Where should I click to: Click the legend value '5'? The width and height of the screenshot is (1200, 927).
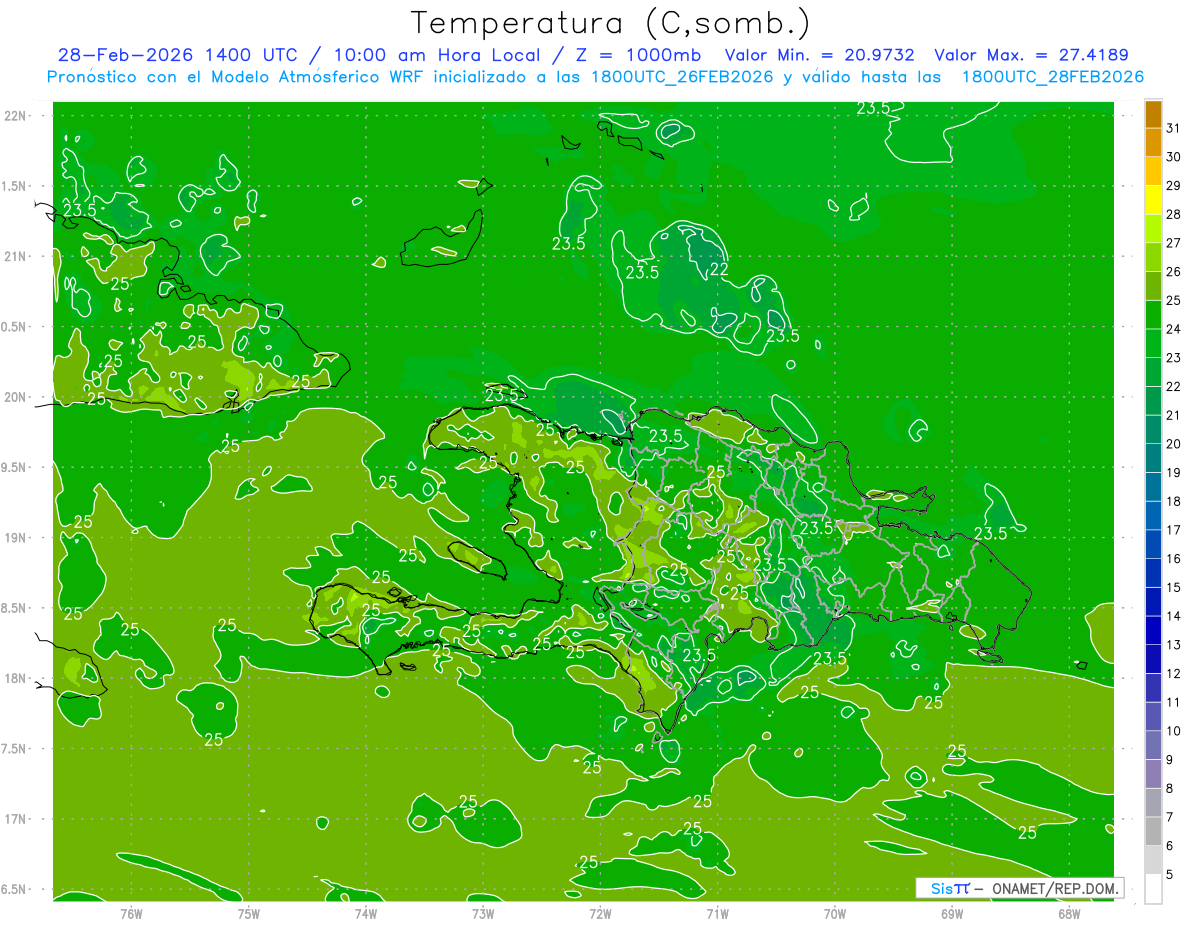tap(1170, 874)
